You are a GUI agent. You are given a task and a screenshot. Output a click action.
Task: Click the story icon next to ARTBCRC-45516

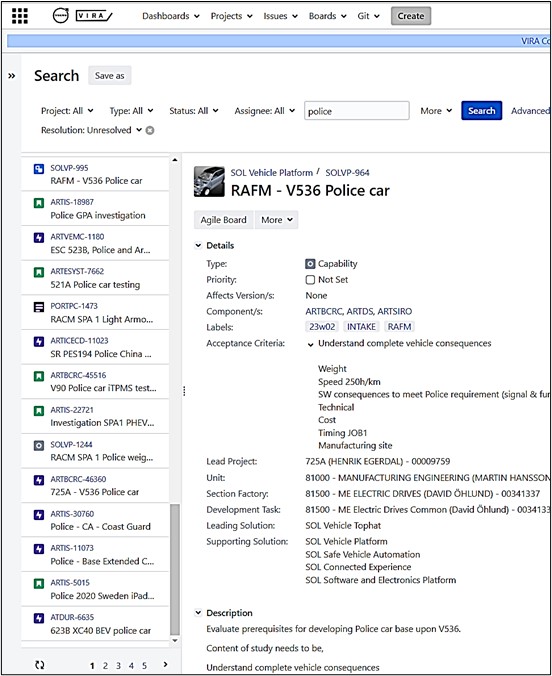click(39, 376)
